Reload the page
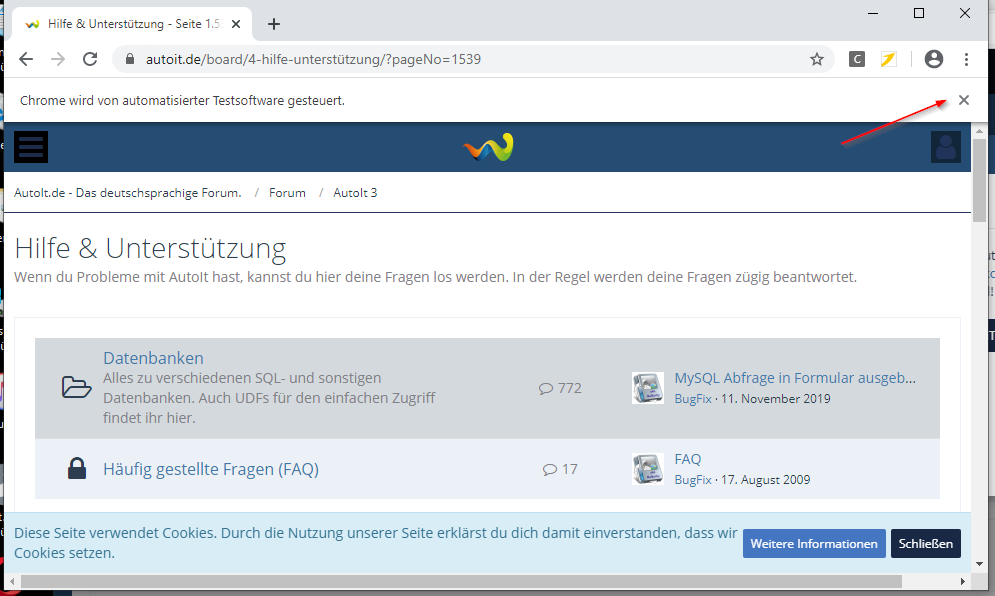Viewport: 995px width, 596px height. pos(90,60)
